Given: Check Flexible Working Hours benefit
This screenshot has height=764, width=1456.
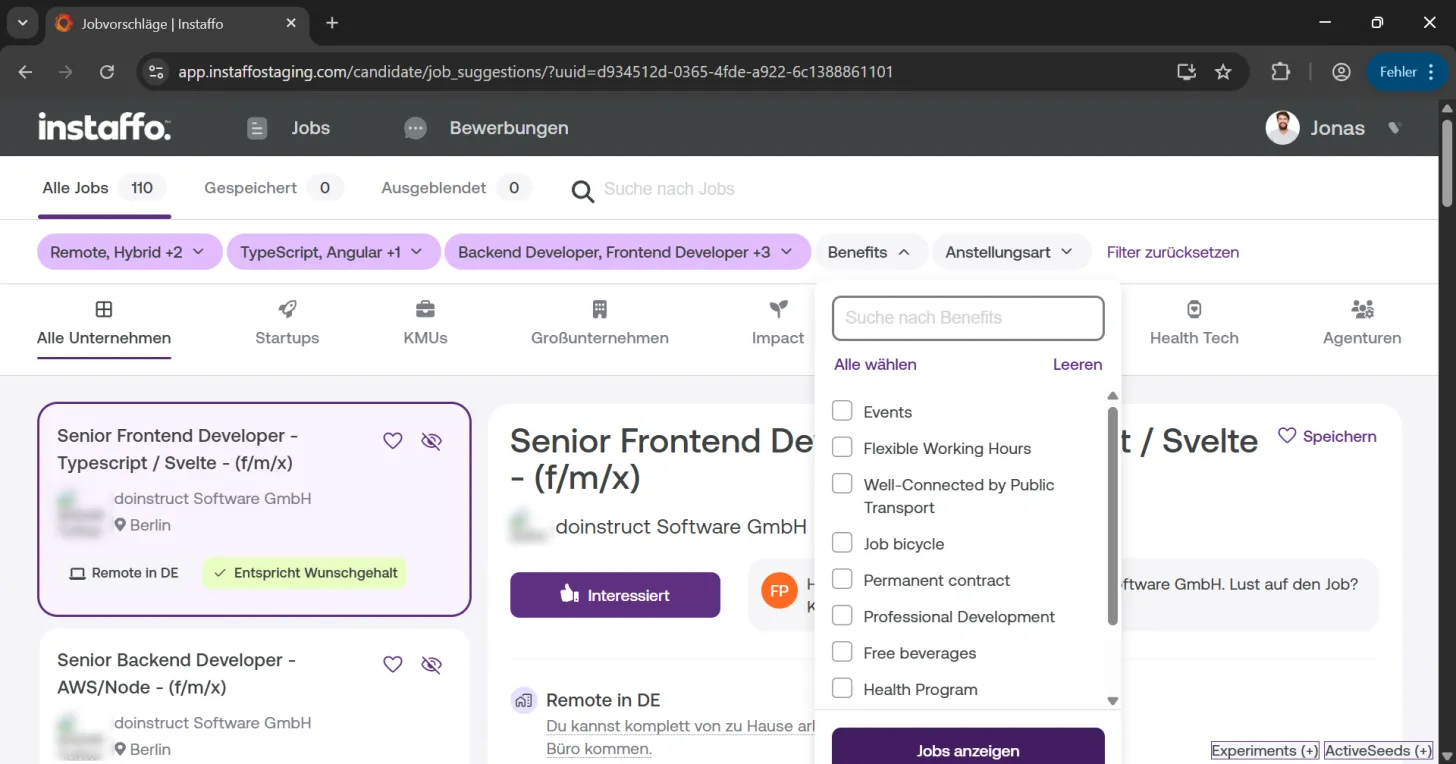Looking at the screenshot, I should tap(842, 447).
